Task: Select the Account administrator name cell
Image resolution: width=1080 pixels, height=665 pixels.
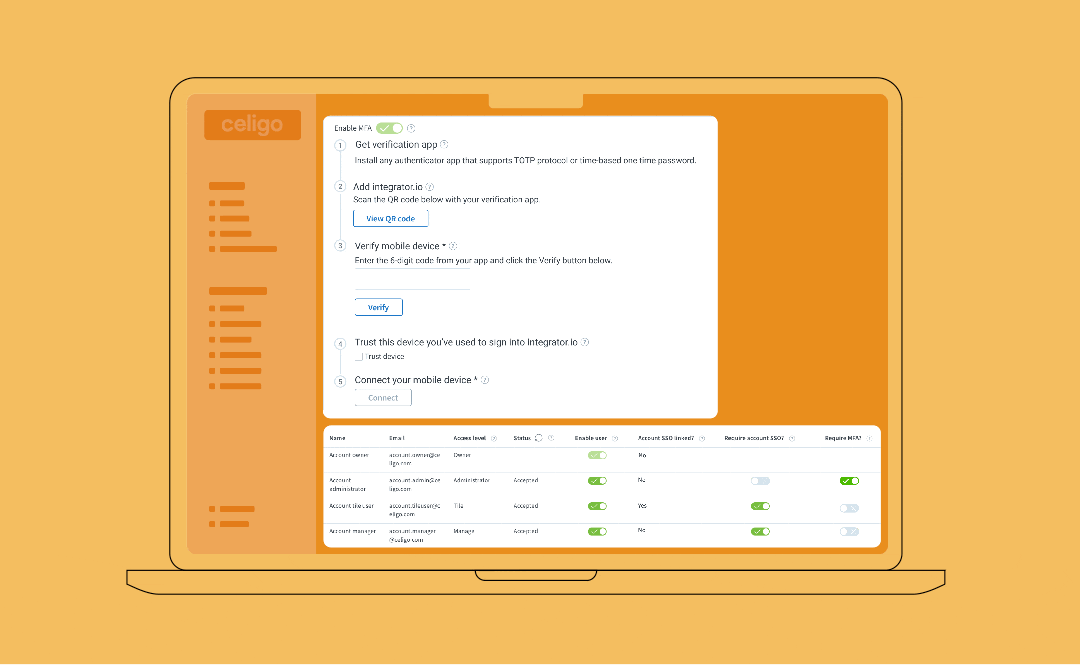Action: (x=348, y=484)
